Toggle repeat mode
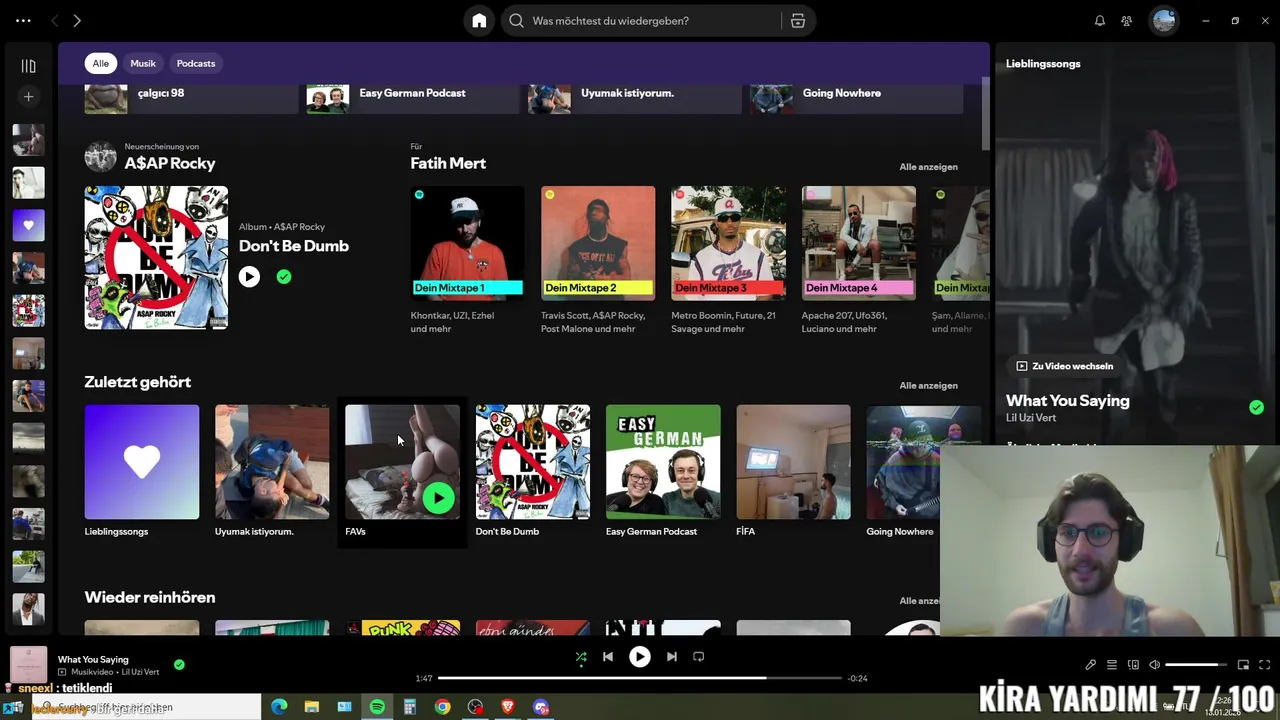 [698, 657]
